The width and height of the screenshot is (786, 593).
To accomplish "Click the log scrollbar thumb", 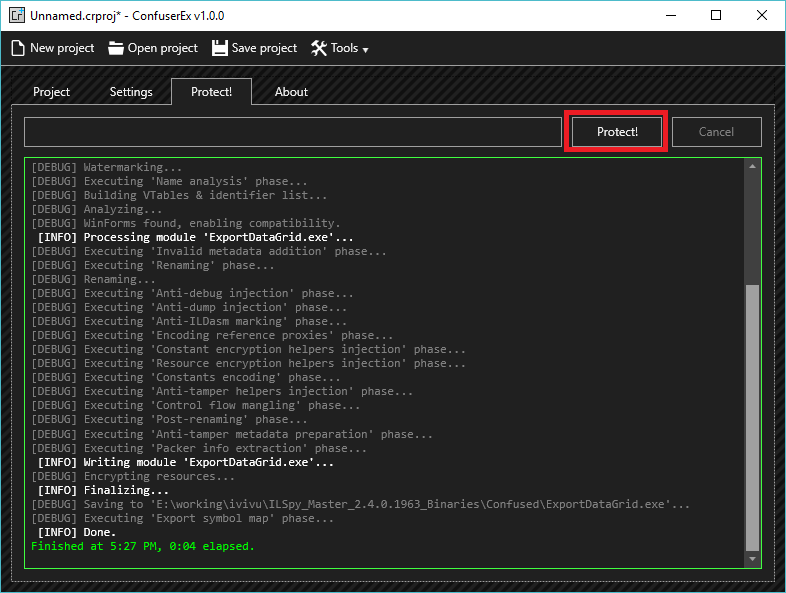I will pos(752,418).
